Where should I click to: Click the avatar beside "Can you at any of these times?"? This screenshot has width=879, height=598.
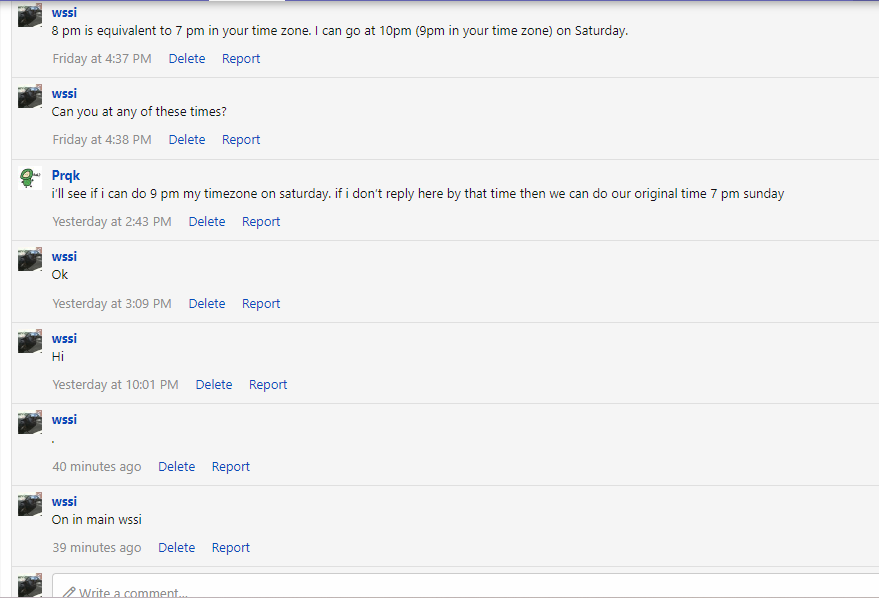coord(30,97)
